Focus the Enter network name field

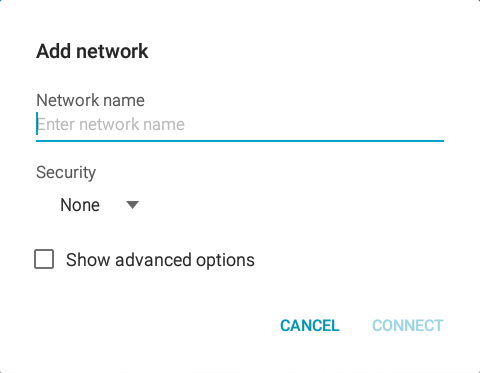[x=240, y=124]
